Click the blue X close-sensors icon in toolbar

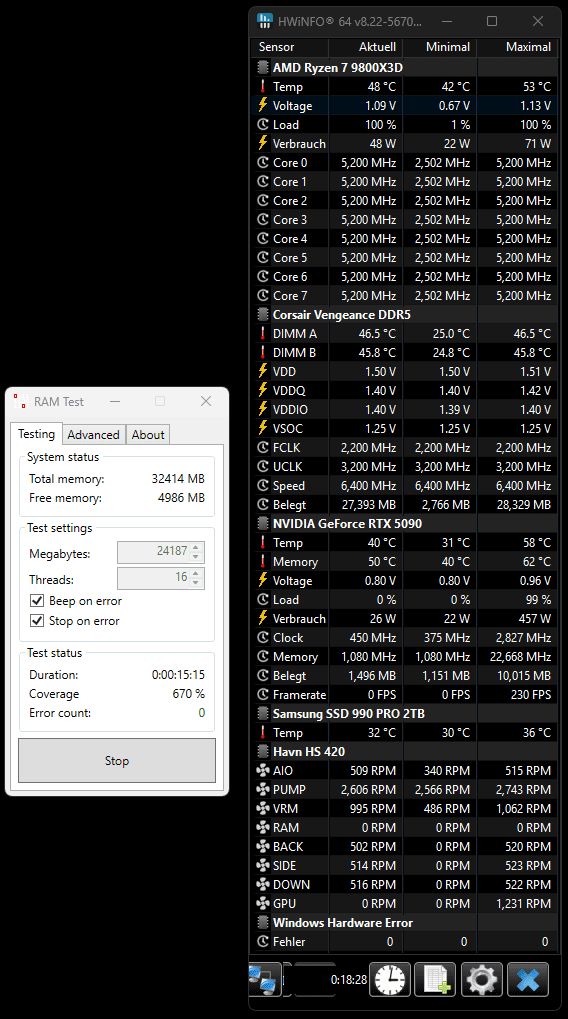point(528,979)
